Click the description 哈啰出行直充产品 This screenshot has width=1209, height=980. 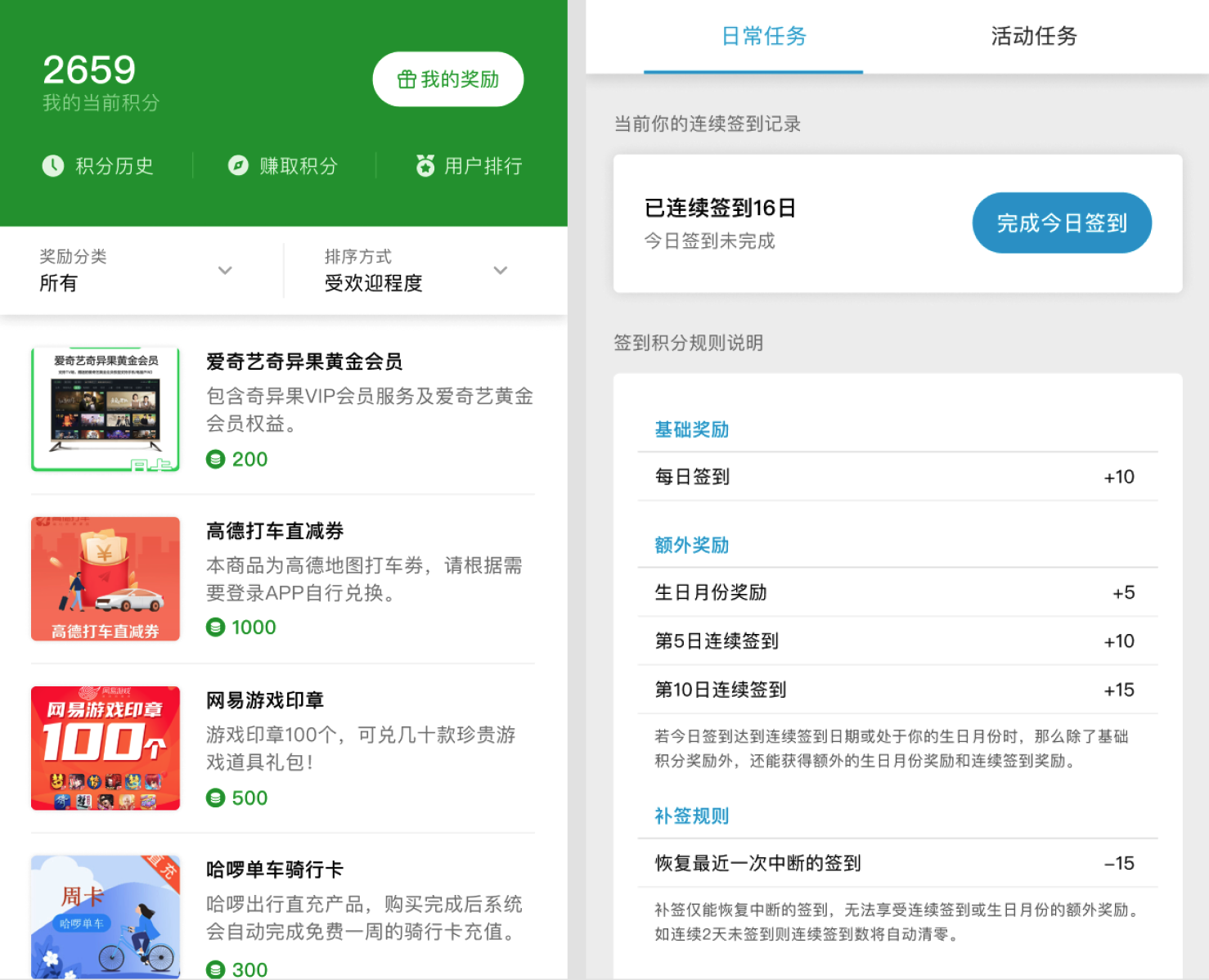[x=364, y=917]
